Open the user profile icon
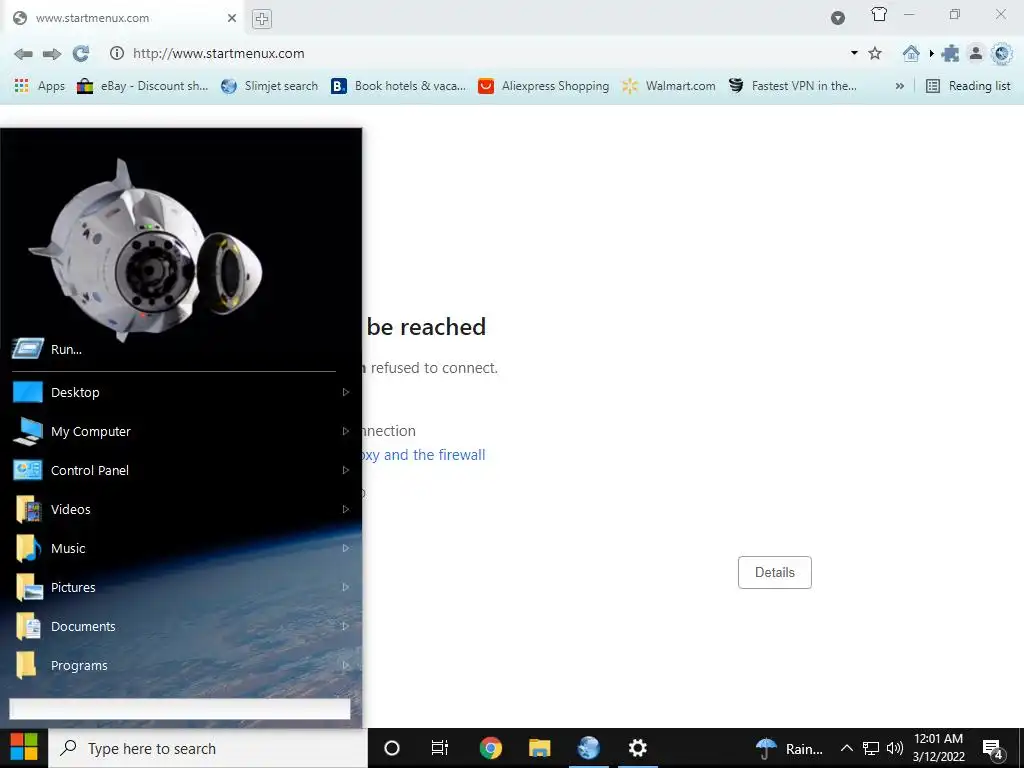The height and width of the screenshot is (768, 1024). point(976,54)
